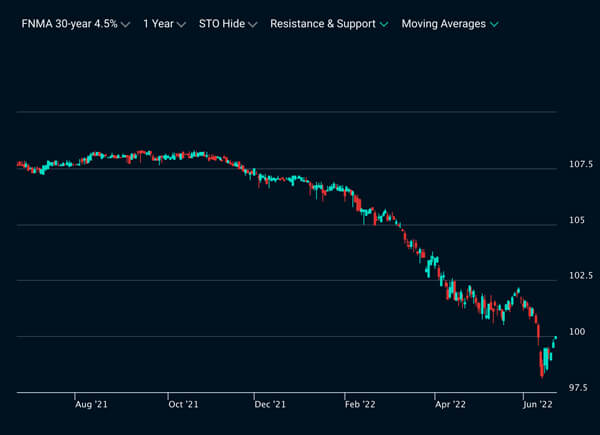
Task: Click the Aug '21 date axis label
Action: click(91, 404)
